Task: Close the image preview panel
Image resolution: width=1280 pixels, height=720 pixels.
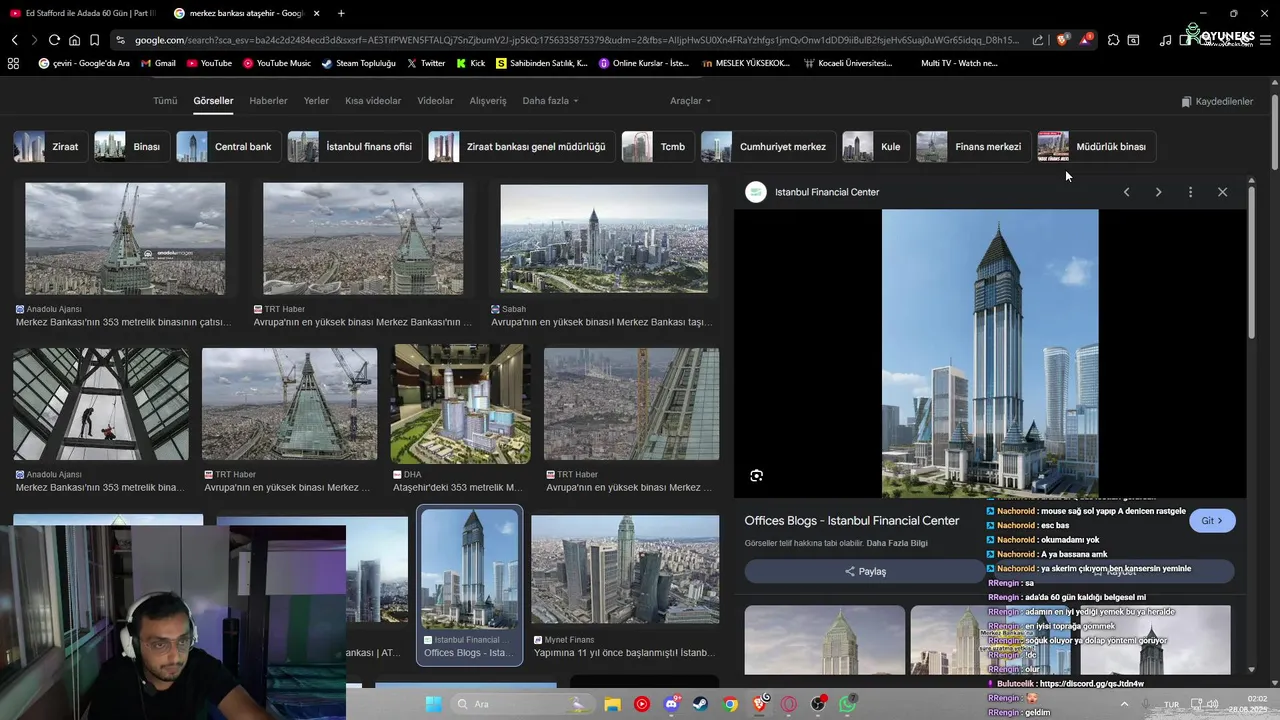Action: click(x=1222, y=192)
